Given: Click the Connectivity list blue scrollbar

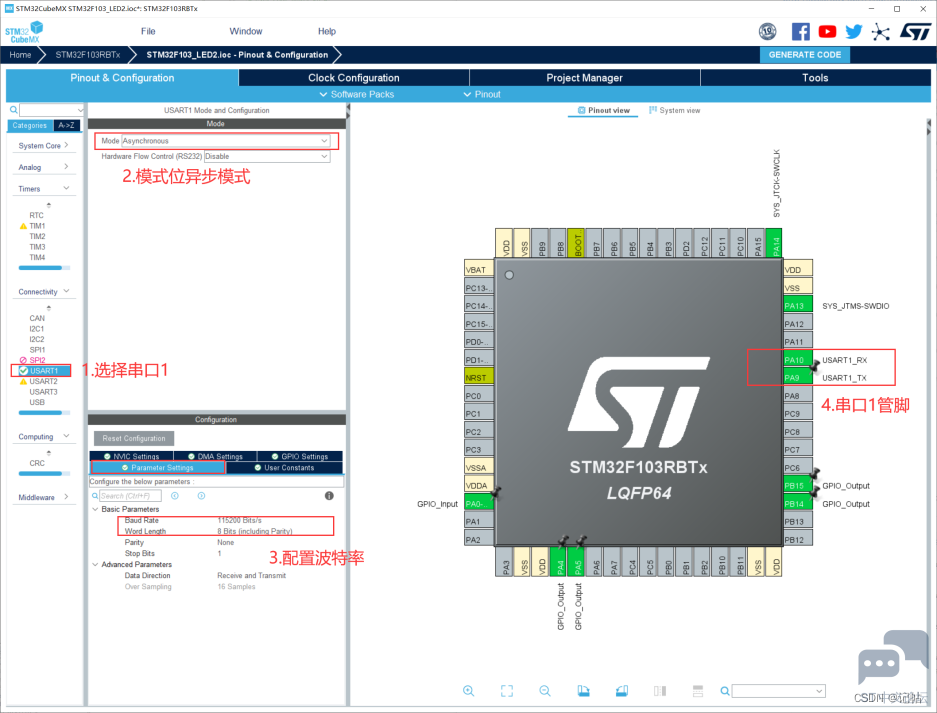Looking at the screenshot, I should pos(40,413).
